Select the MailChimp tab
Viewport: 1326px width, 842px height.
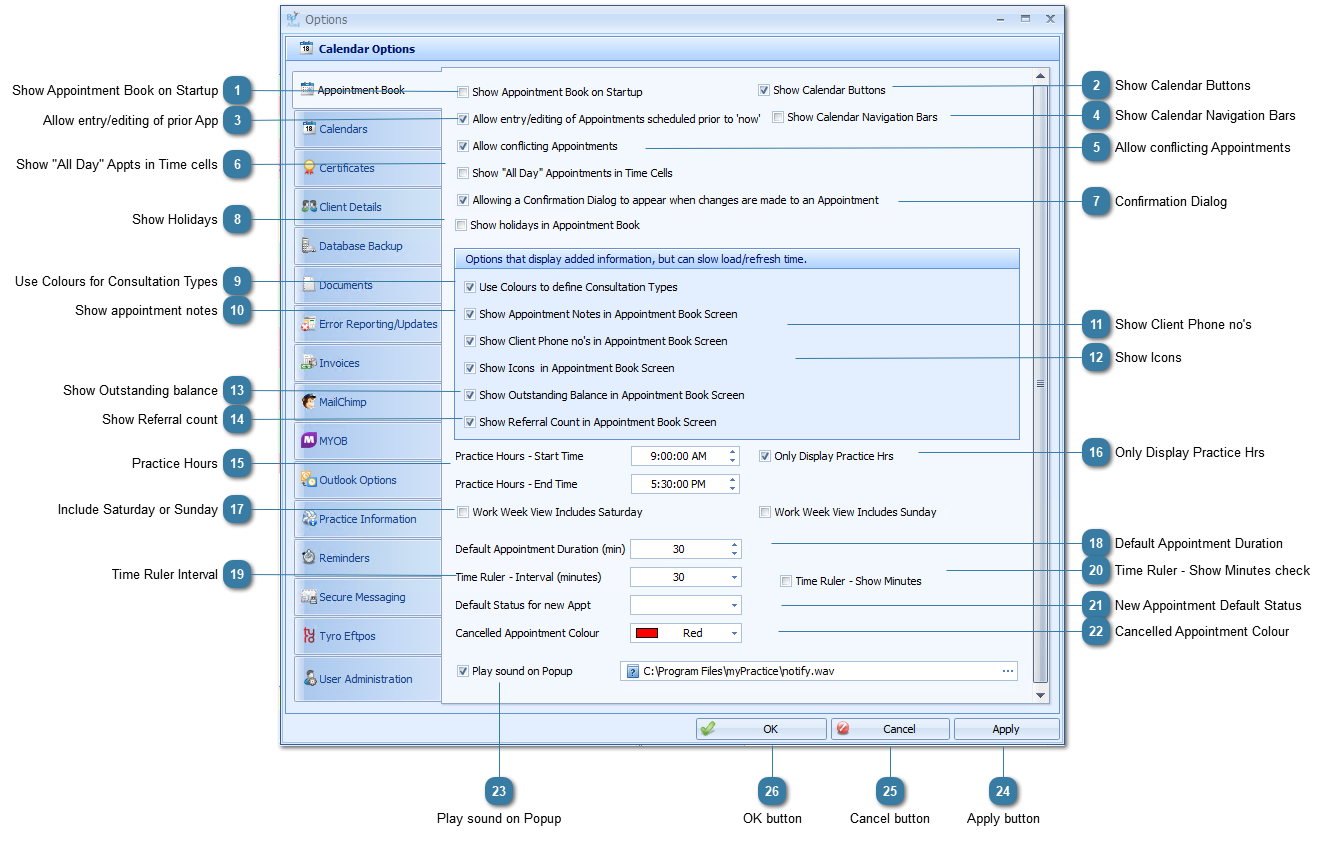[x=366, y=401]
